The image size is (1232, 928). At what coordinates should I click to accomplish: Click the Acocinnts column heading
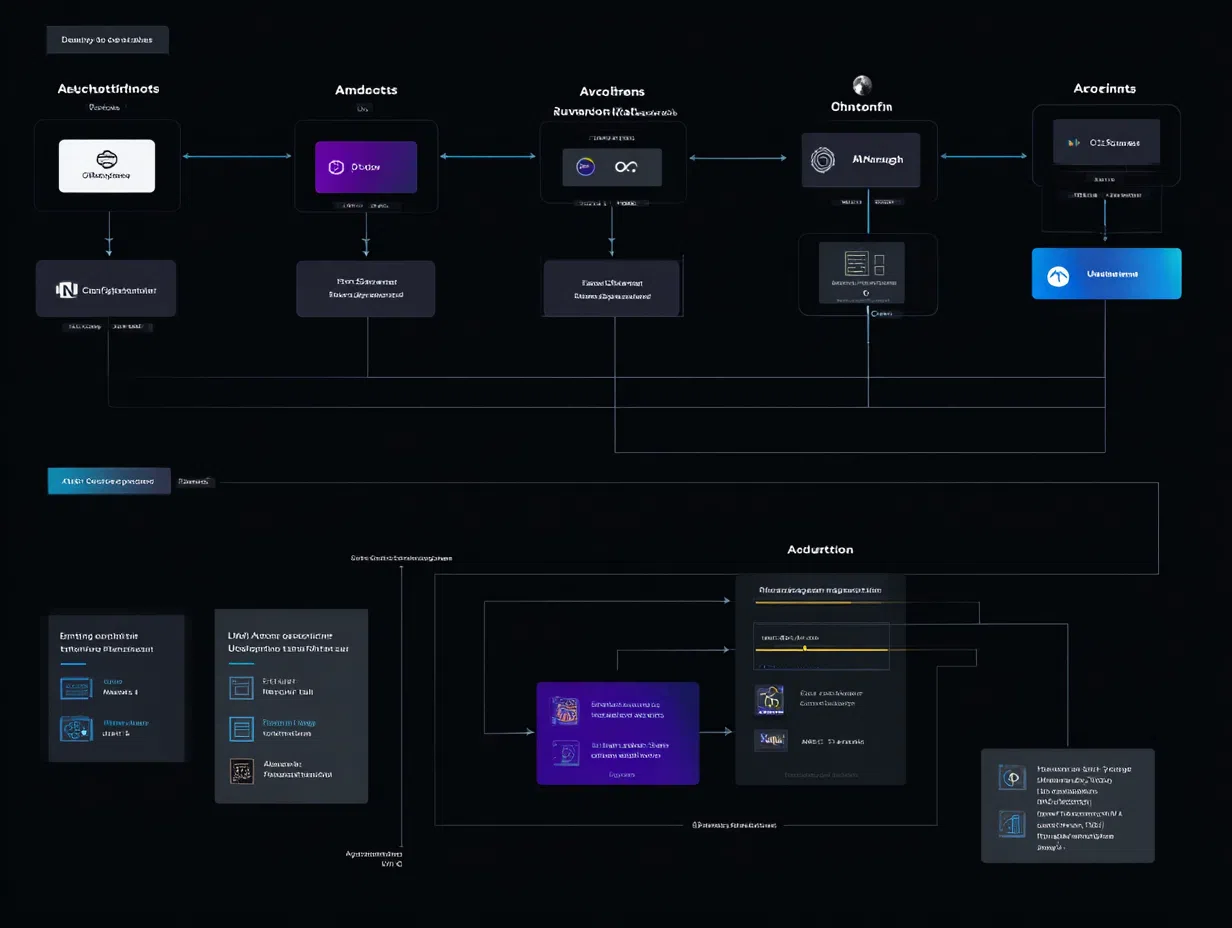(x=1105, y=89)
